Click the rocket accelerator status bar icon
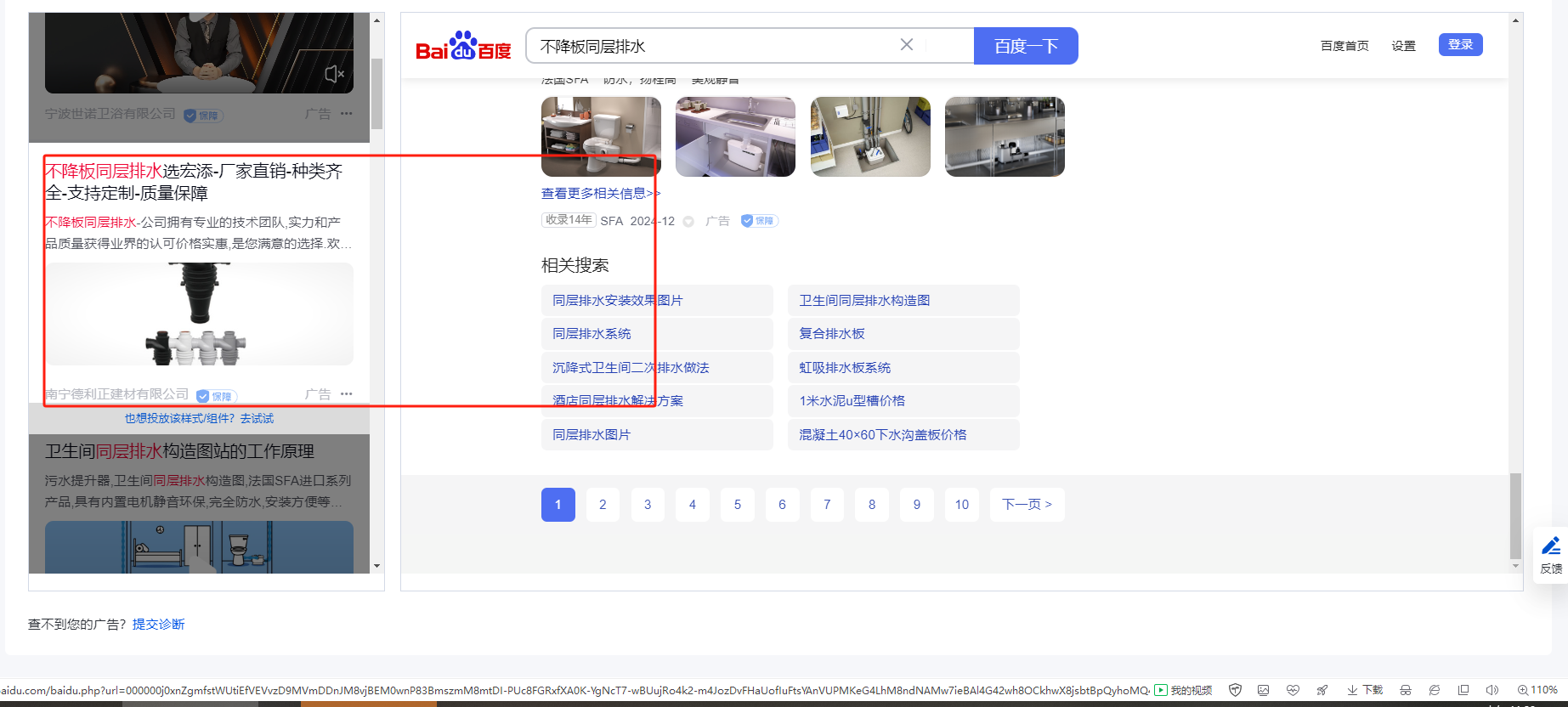The width and height of the screenshot is (1568, 707). click(1322, 690)
